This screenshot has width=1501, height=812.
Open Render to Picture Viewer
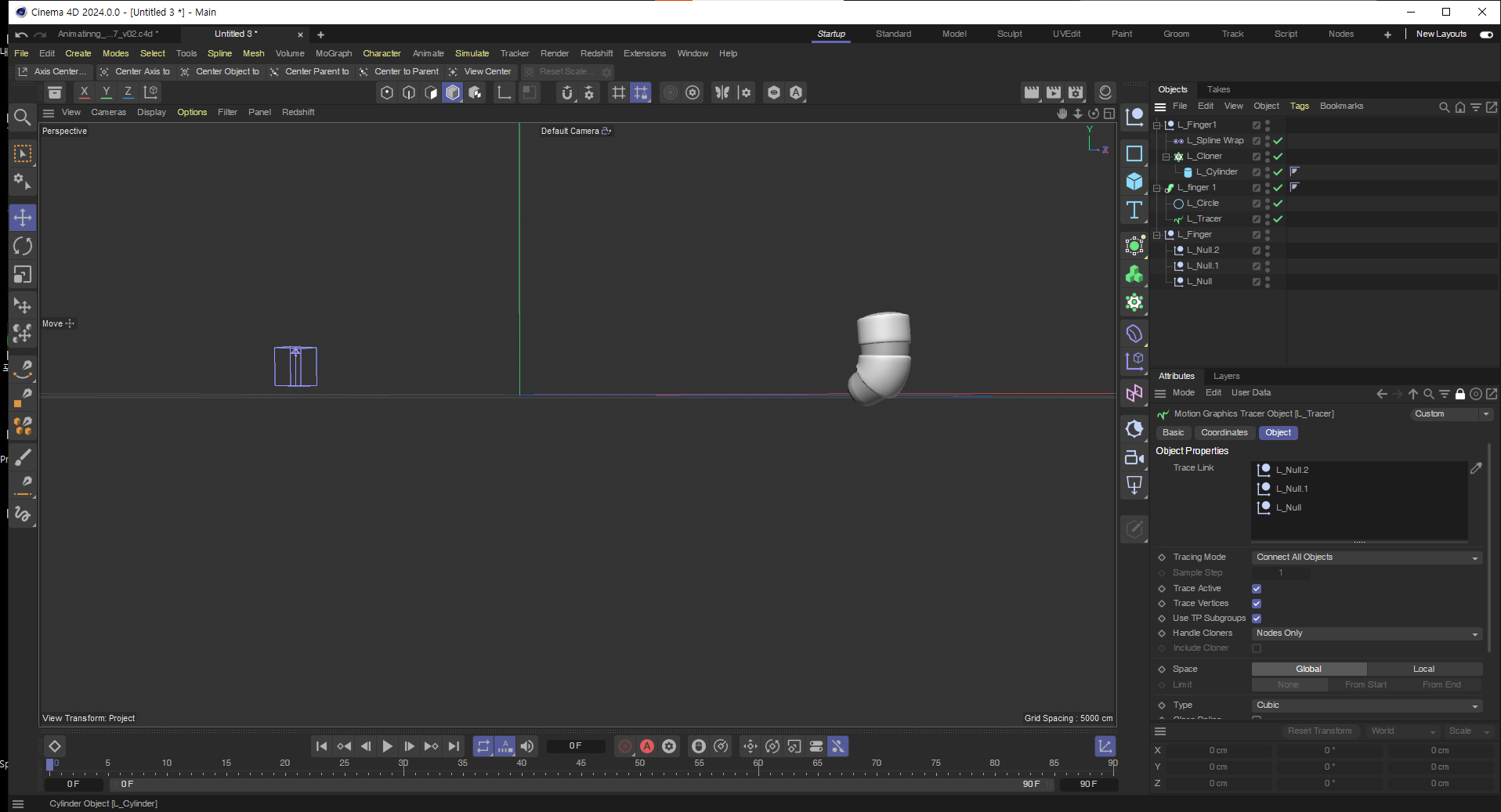click(1054, 92)
